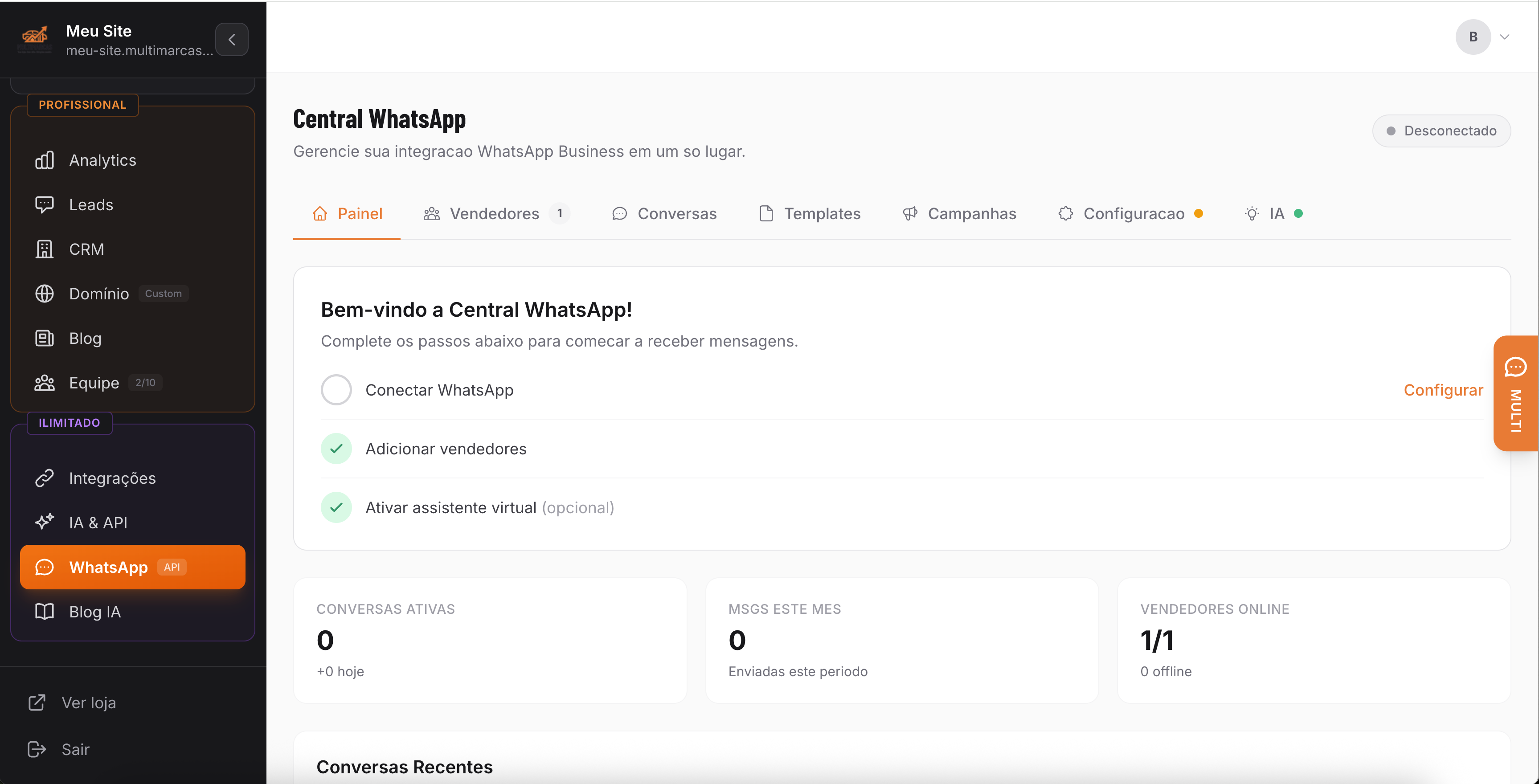Screen dimensions: 1539x784
Task: Click the Vendedores group icon in tabs
Action: point(431,214)
